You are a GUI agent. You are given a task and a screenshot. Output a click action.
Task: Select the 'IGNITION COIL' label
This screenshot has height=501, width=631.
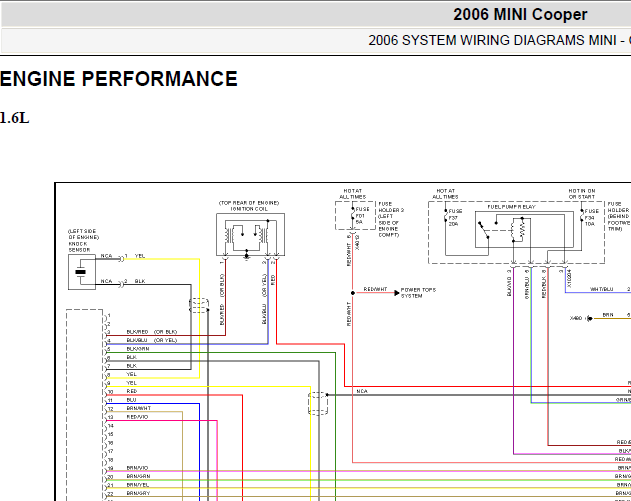click(249, 209)
